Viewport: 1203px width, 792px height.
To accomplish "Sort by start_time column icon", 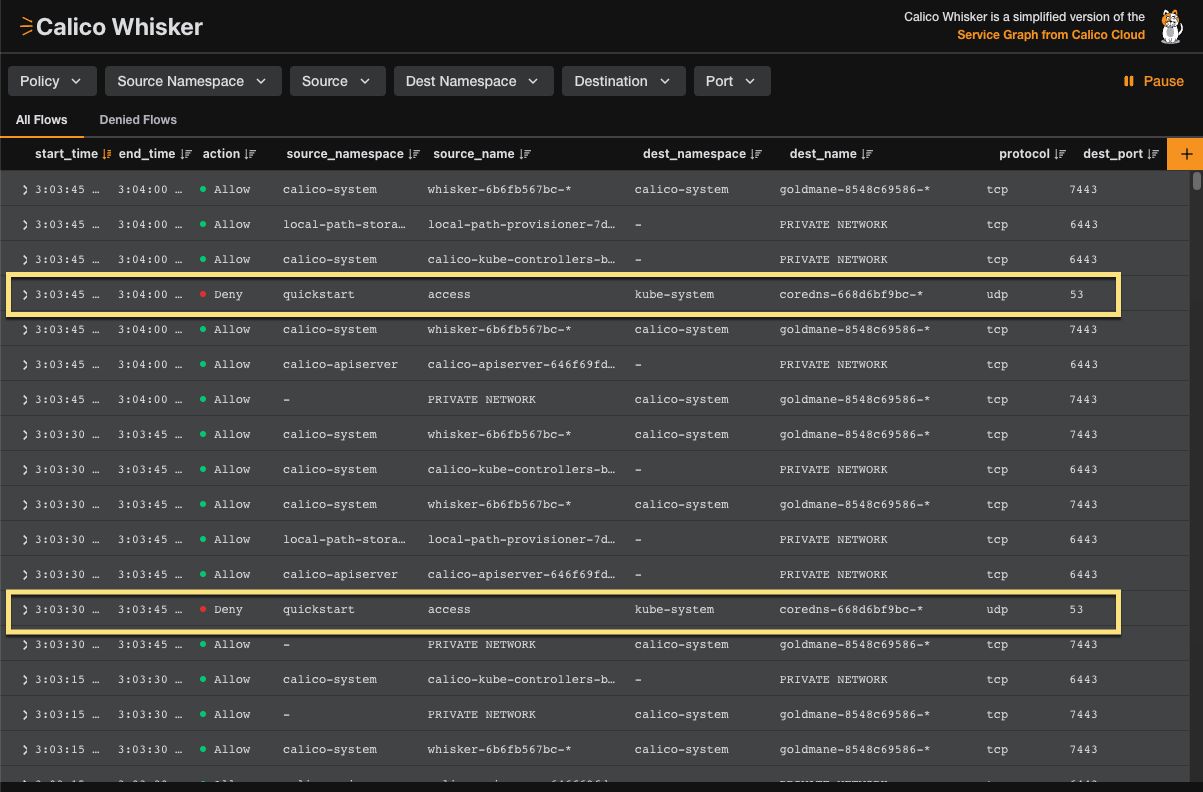I will coord(107,154).
